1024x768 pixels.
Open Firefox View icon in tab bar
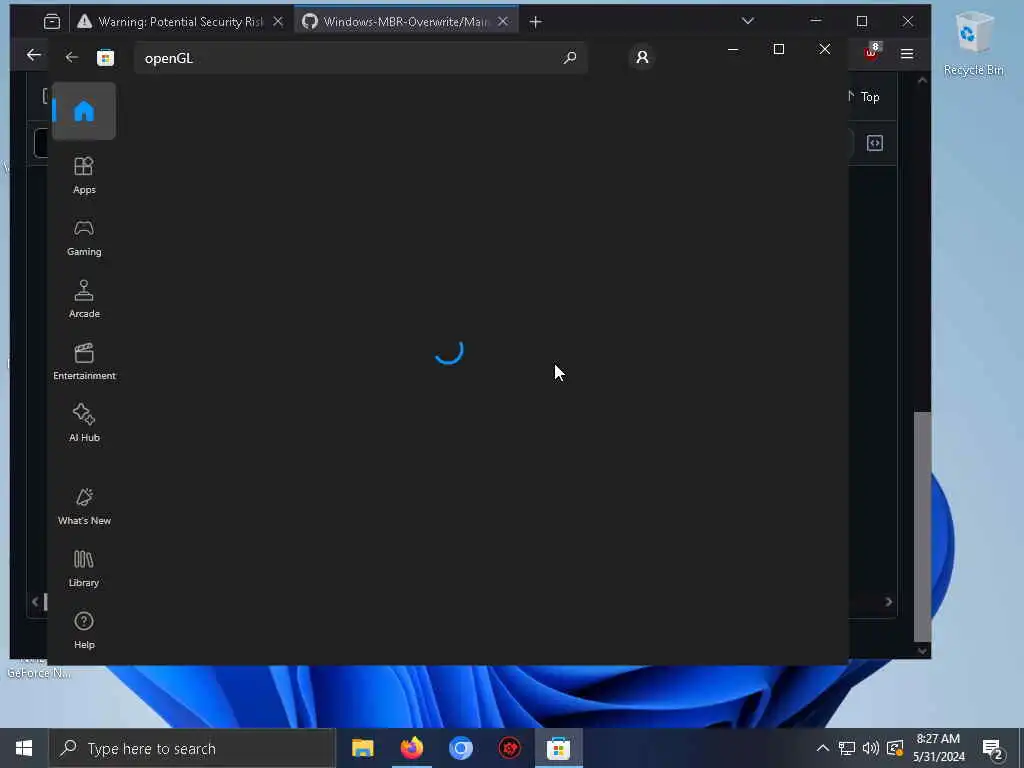coord(52,22)
